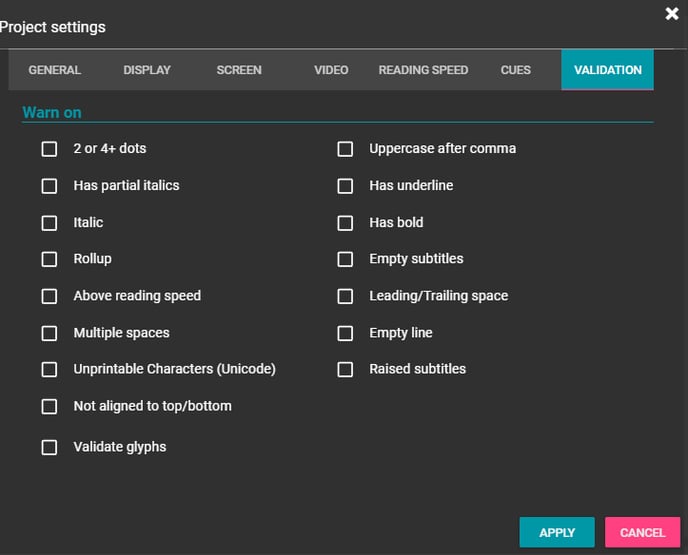
Task: Open the Display tab
Action: click(x=147, y=70)
